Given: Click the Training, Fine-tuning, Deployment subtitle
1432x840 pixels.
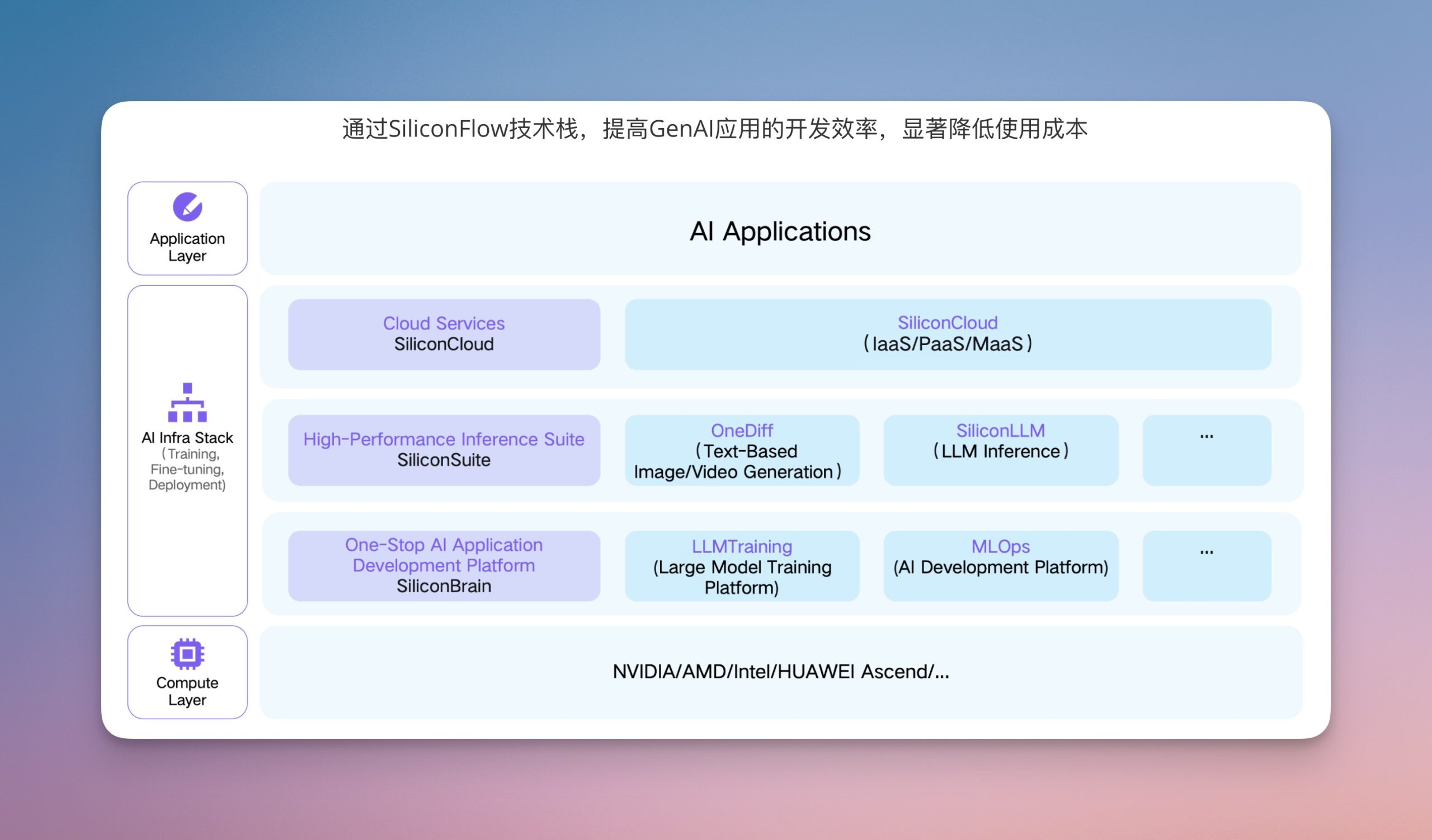Looking at the screenshot, I should (x=187, y=469).
